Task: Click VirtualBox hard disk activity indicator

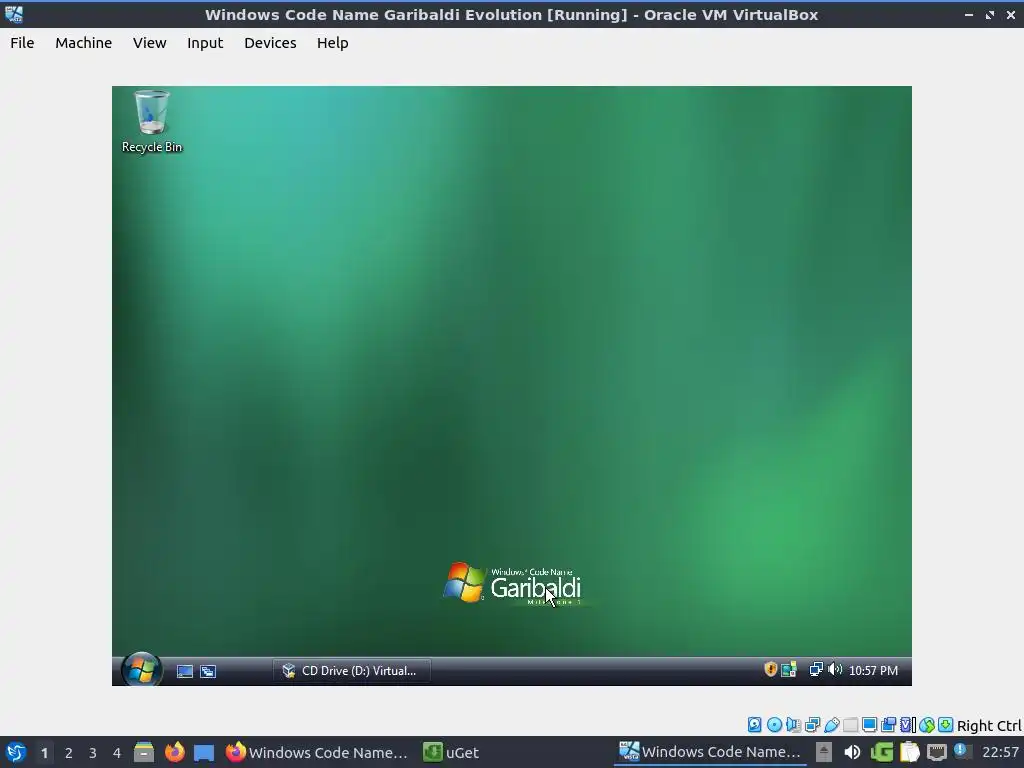Action: [x=754, y=725]
